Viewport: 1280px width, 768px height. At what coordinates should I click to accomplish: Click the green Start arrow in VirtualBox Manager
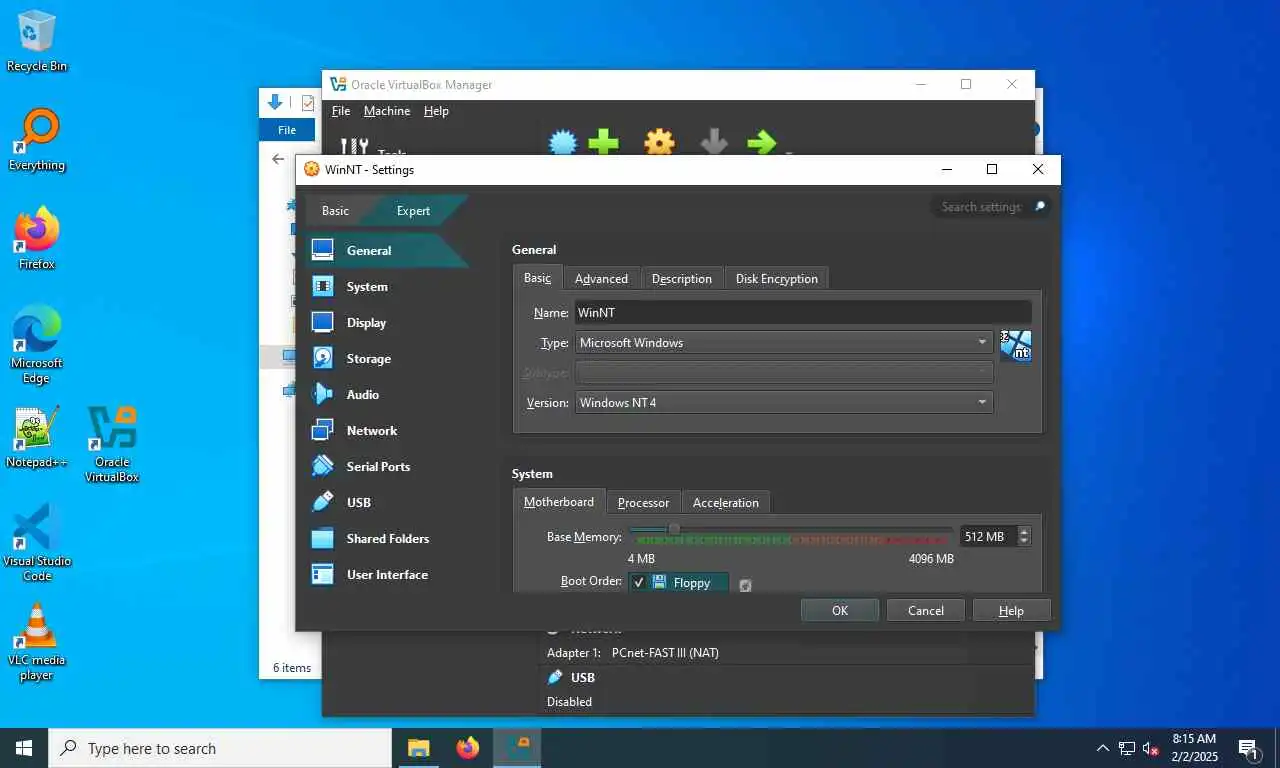pos(761,142)
